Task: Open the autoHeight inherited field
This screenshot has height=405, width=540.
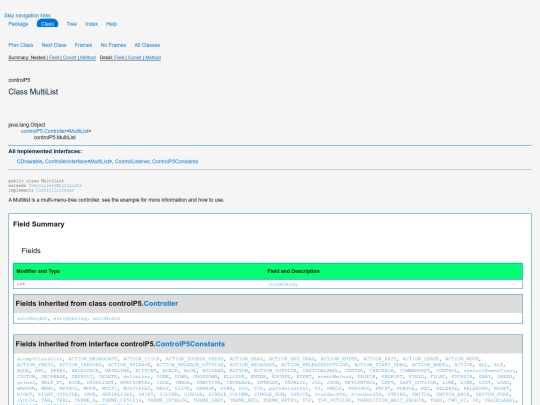Action: 32,319
